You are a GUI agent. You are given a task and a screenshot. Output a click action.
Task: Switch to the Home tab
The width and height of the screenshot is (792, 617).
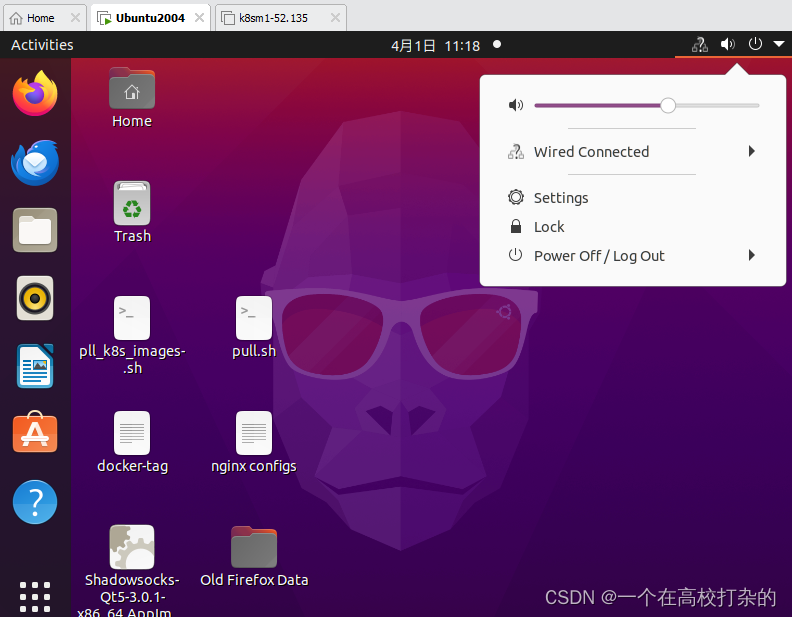point(40,18)
